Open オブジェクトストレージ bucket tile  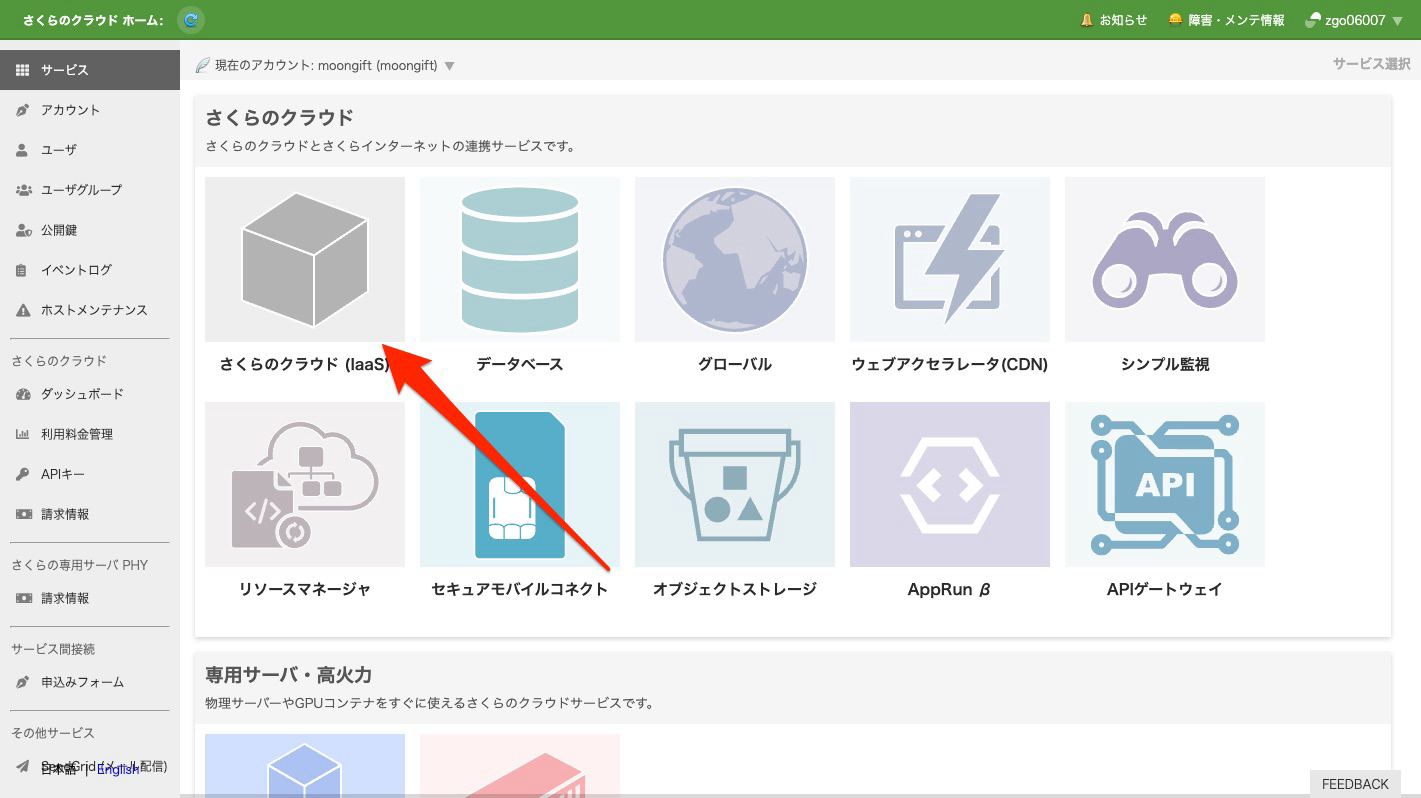point(735,502)
